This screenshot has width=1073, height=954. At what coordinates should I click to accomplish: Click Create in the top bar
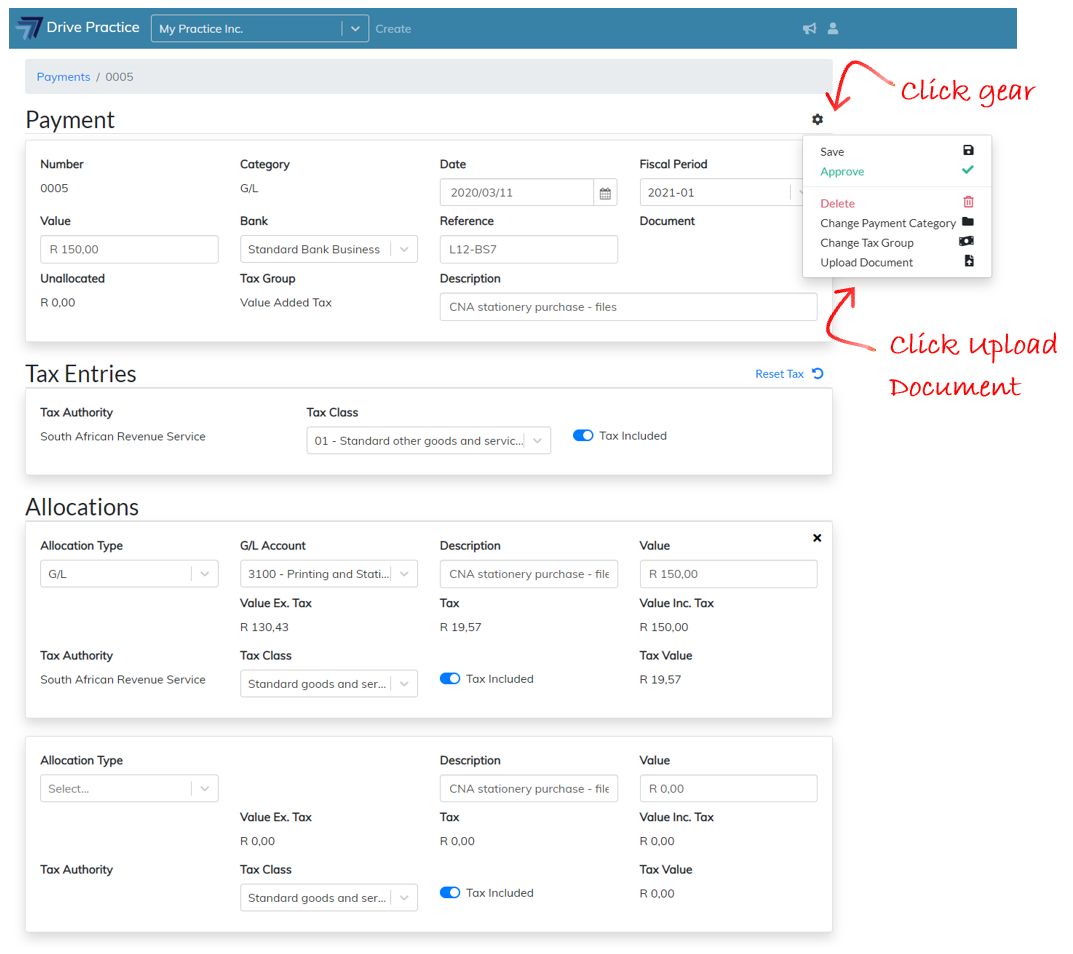tap(393, 29)
